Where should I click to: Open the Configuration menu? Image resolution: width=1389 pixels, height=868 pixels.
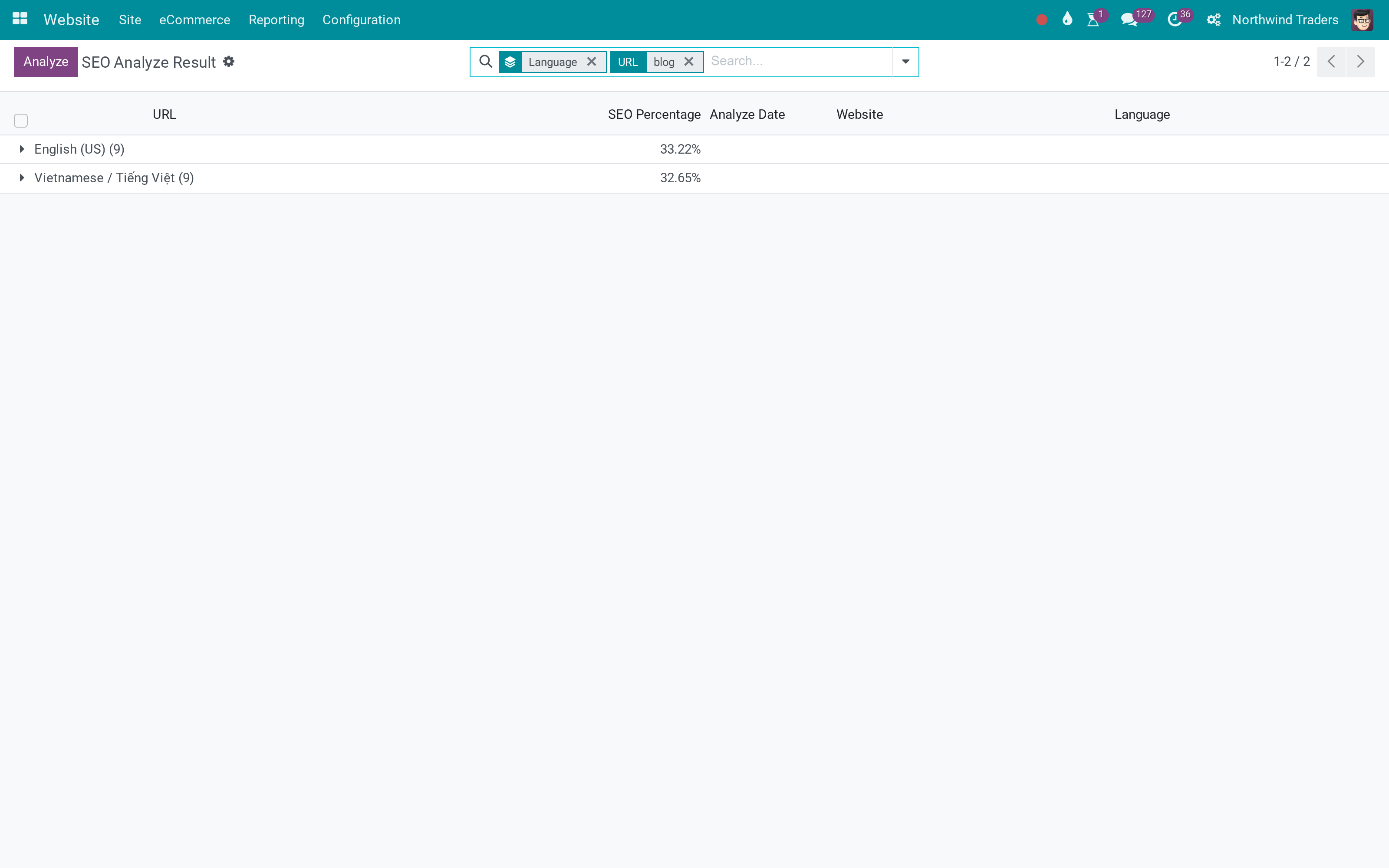coord(362,20)
